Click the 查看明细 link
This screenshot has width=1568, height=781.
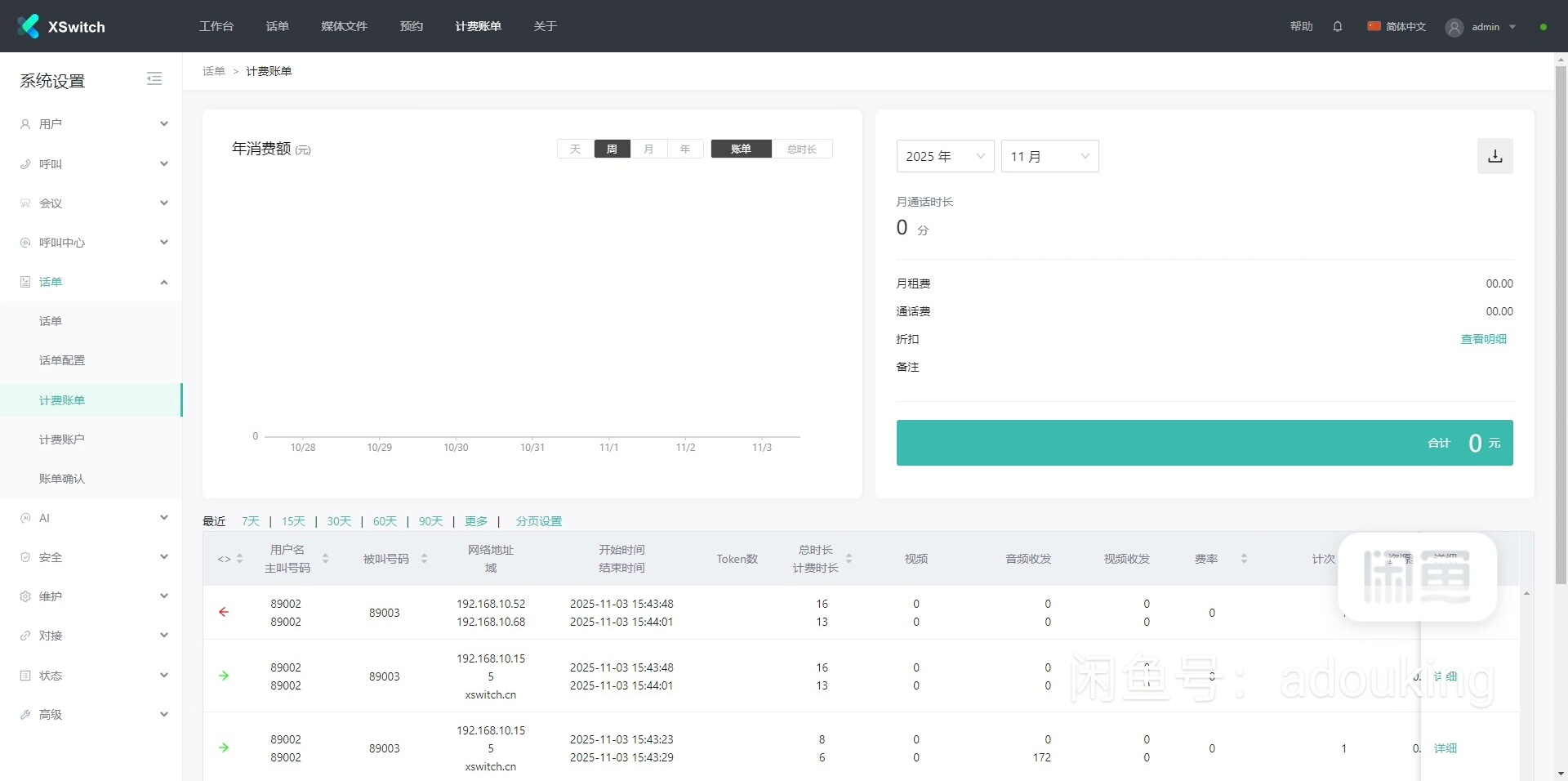pyautogui.click(x=1483, y=339)
